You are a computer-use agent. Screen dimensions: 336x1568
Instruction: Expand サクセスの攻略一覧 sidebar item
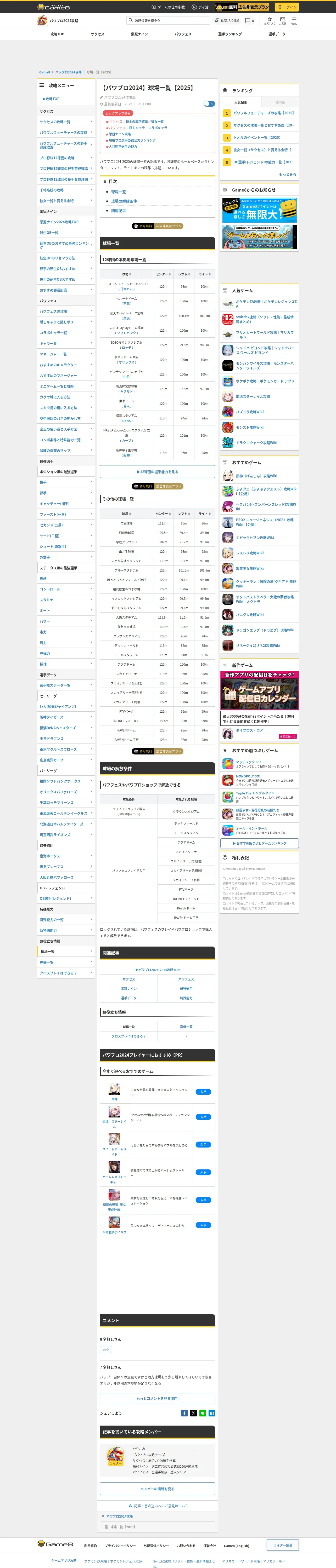coord(66,122)
